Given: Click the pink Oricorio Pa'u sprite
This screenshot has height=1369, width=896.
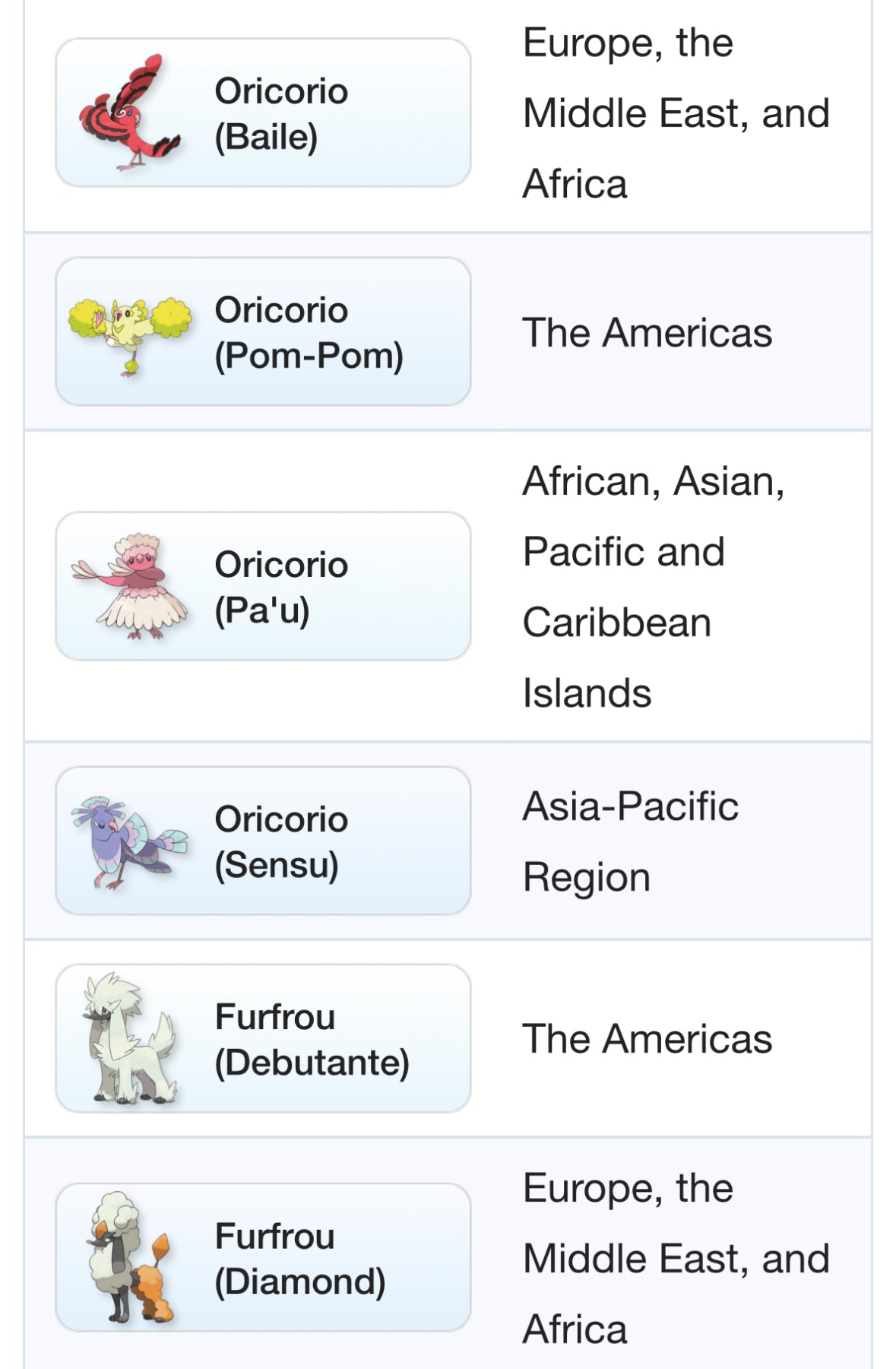Looking at the screenshot, I should (131, 586).
